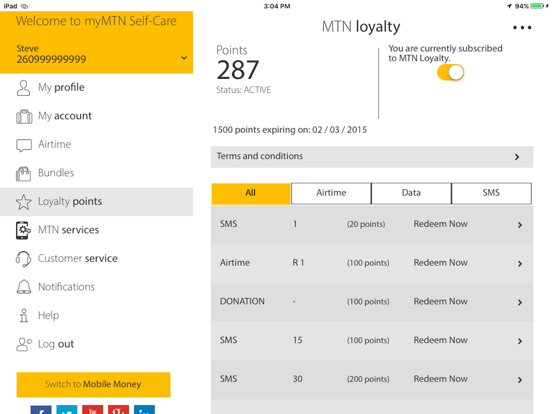552x414 pixels.
Task: Tap the Wi-Fi indicator in status bar
Action: point(24,6)
